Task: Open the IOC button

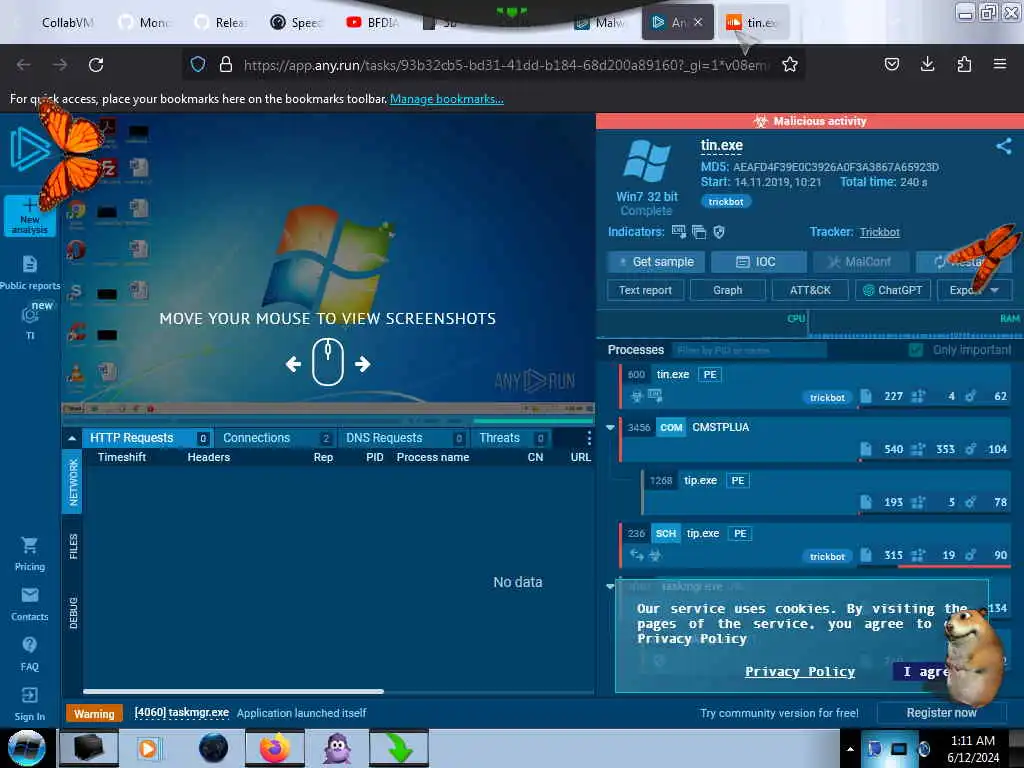Action: pyautogui.click(x=758, y=262)
